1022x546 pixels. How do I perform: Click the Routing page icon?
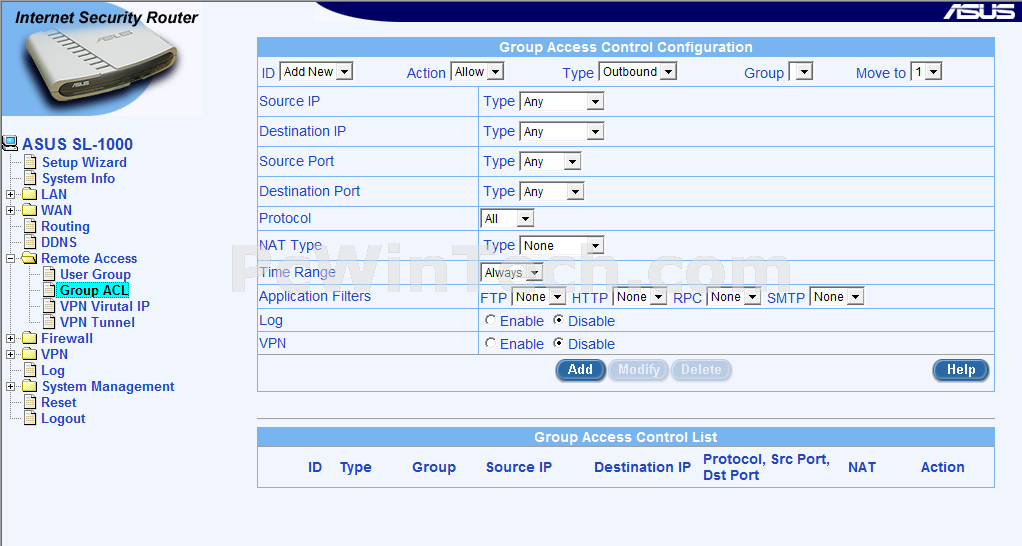[x=30, y=226]
